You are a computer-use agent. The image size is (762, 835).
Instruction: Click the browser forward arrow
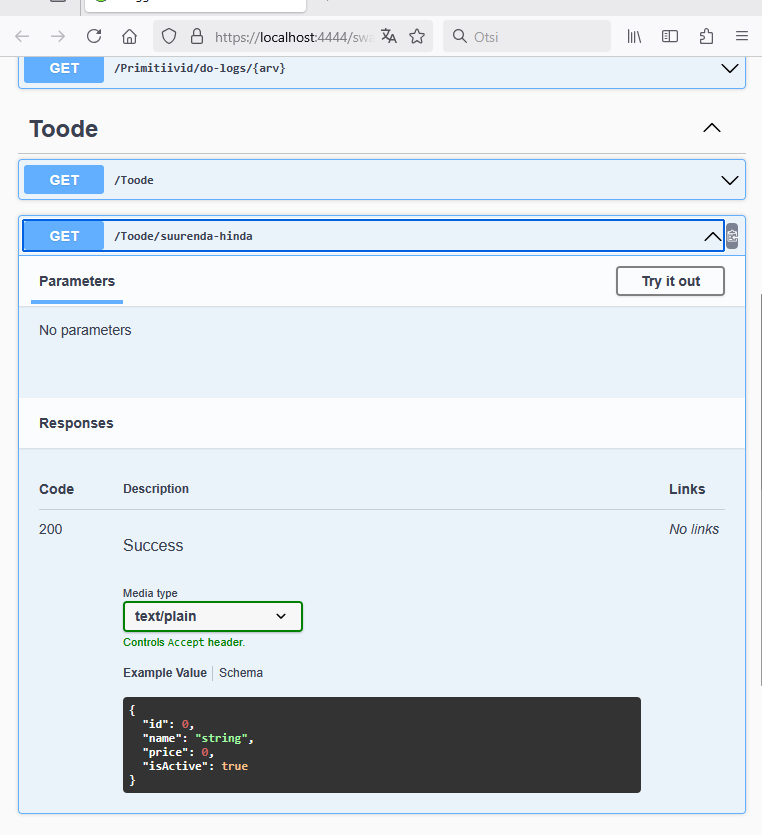(x=58, y=37)
